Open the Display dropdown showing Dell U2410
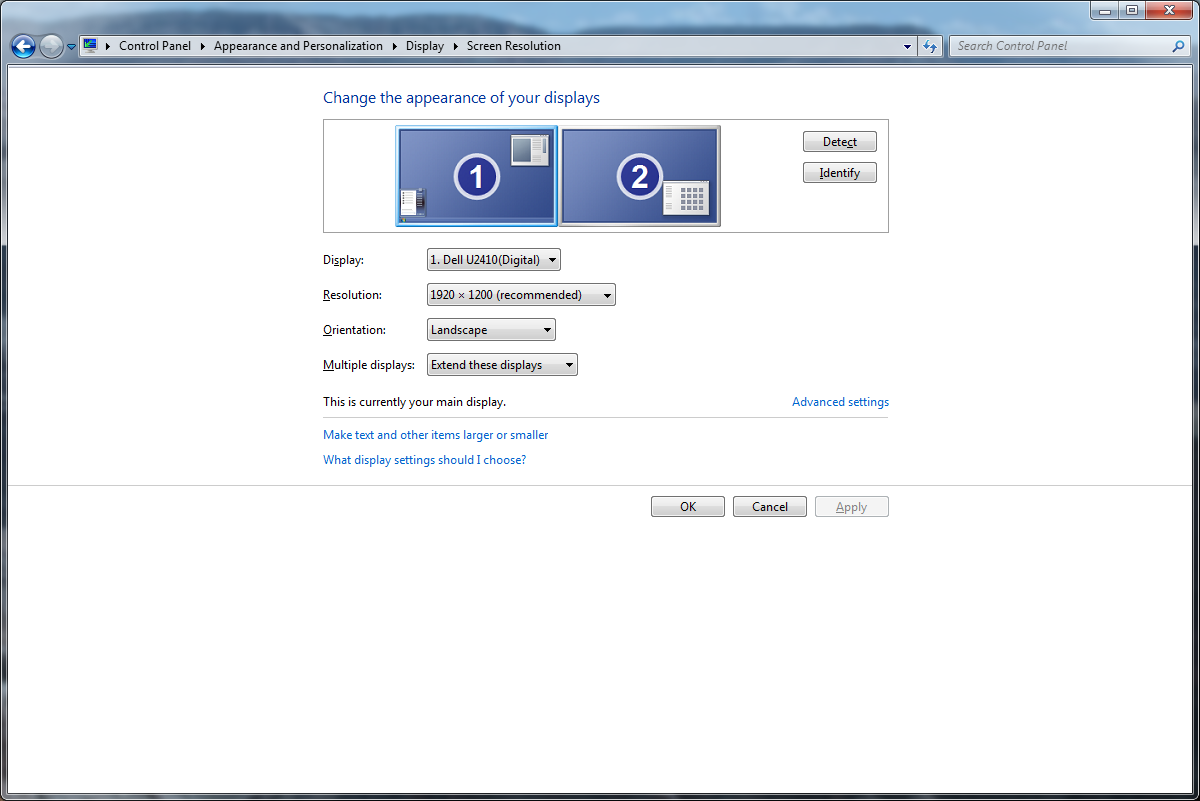The height and width of the screenshot is (801, 1200). 493,260
